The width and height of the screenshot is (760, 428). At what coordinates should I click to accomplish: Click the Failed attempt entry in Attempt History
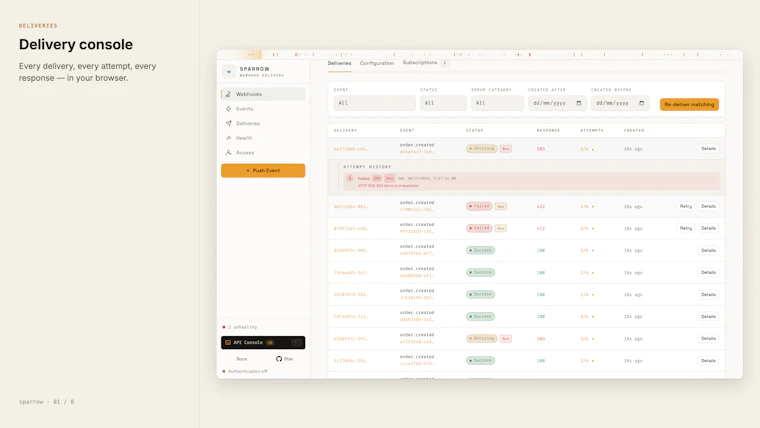(x=532, y=181)
